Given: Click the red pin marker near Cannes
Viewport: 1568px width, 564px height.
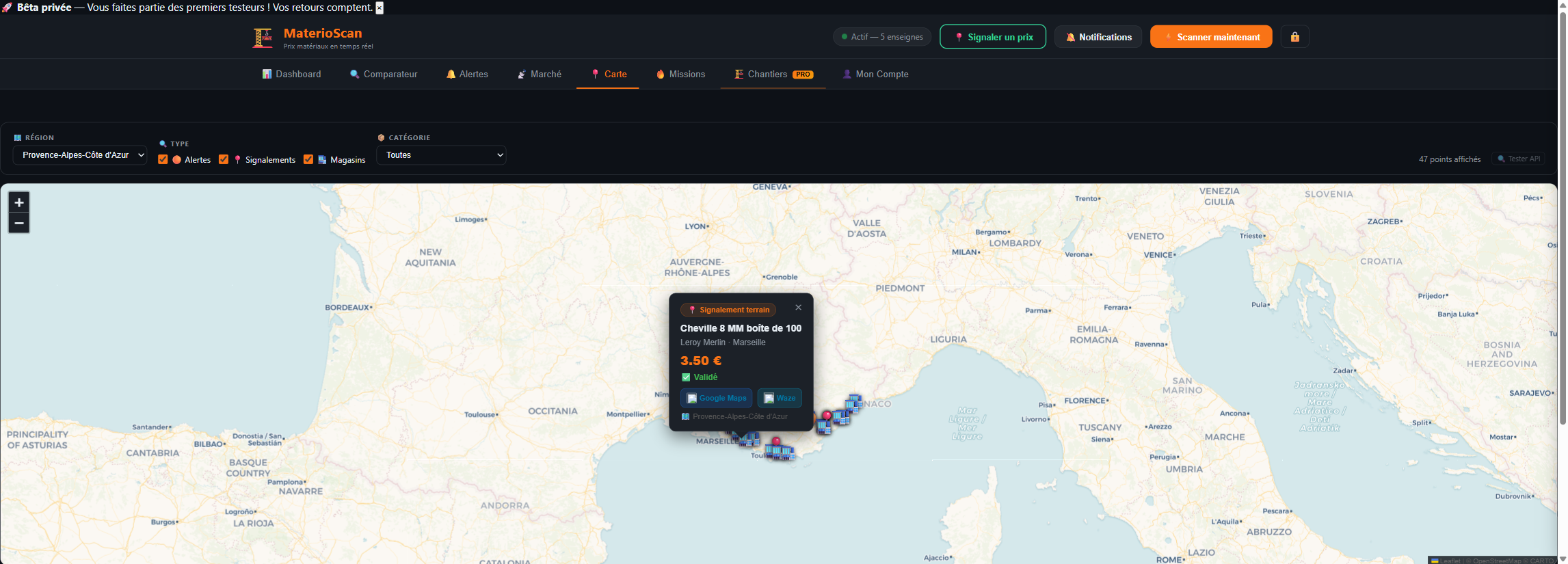Looking at the screenshot, I should click(x=827, y=416).
